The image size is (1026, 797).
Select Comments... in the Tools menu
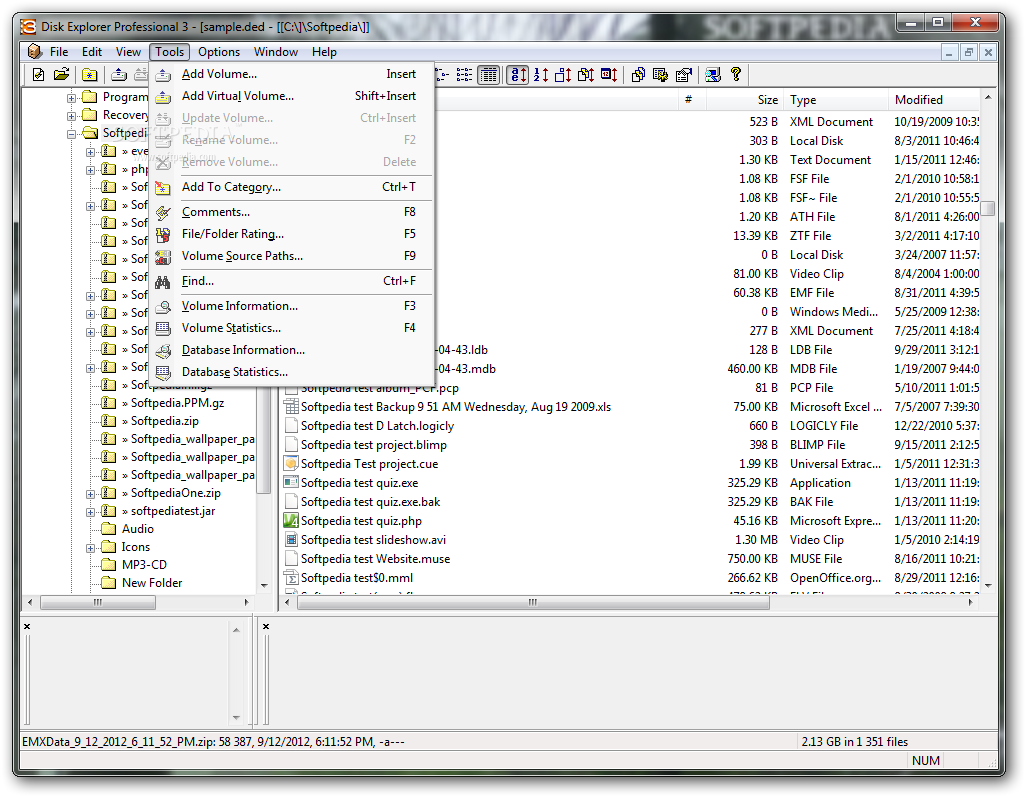[x=292, y=212]
